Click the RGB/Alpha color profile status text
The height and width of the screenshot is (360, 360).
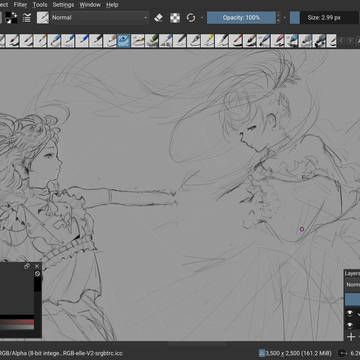(x=61, y=353)
